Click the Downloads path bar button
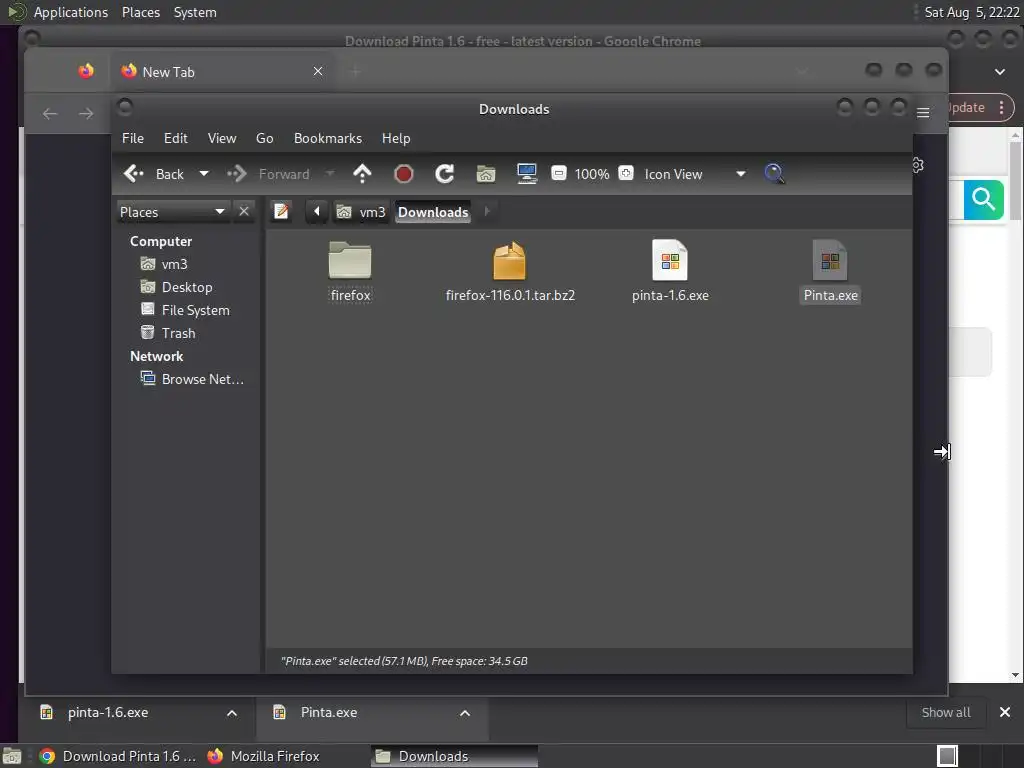The height and width of the screenshot is (768, 1024). pos(433,212)
